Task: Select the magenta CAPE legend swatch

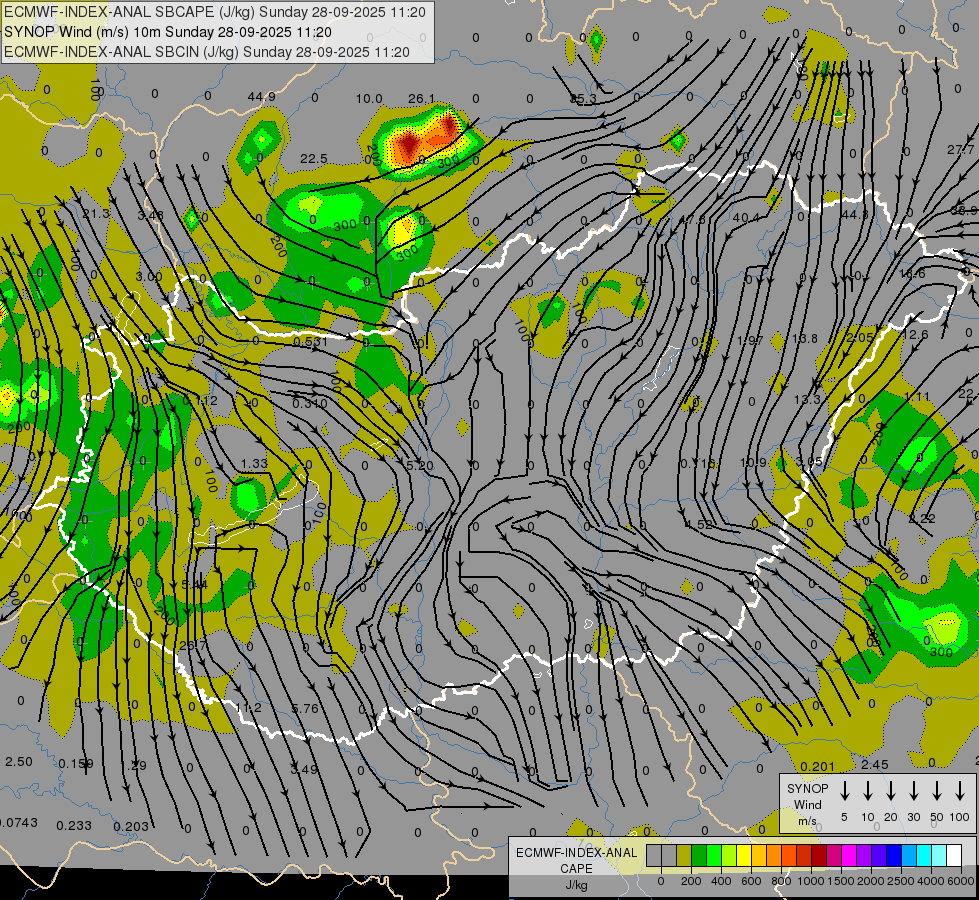Action: pos(849,856)
